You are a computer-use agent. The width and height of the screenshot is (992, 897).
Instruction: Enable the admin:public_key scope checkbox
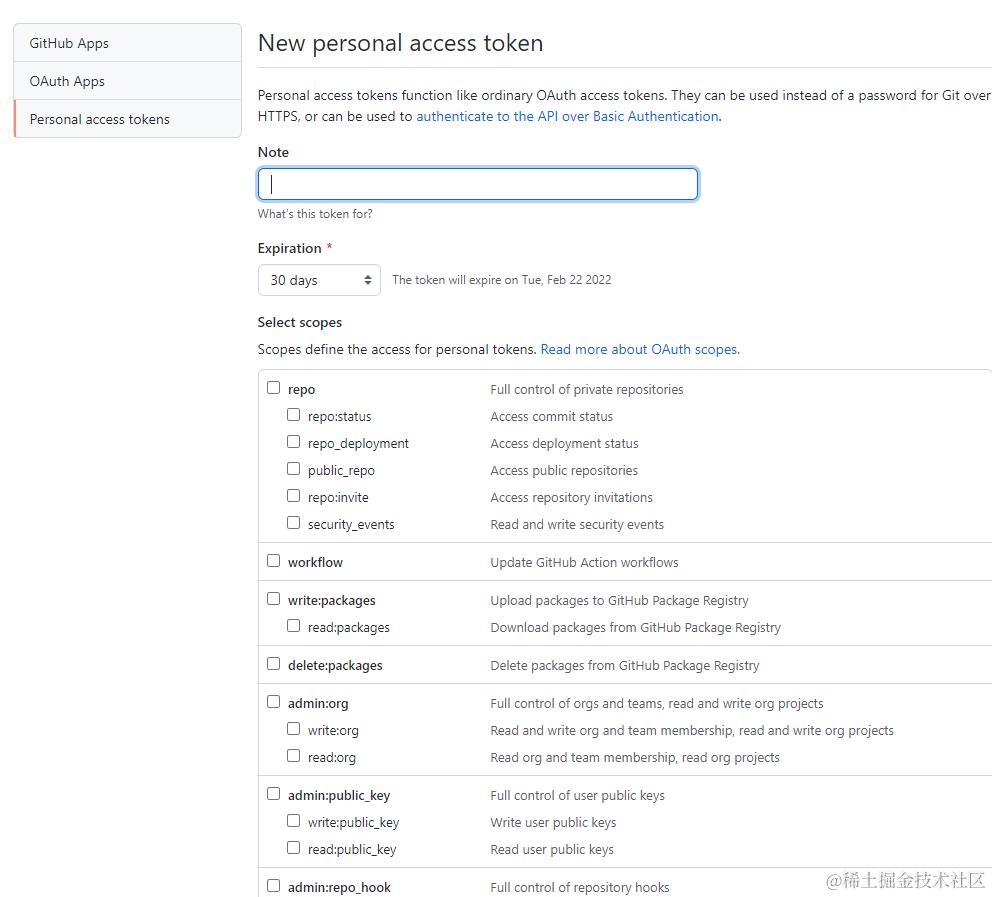point(274,794)
